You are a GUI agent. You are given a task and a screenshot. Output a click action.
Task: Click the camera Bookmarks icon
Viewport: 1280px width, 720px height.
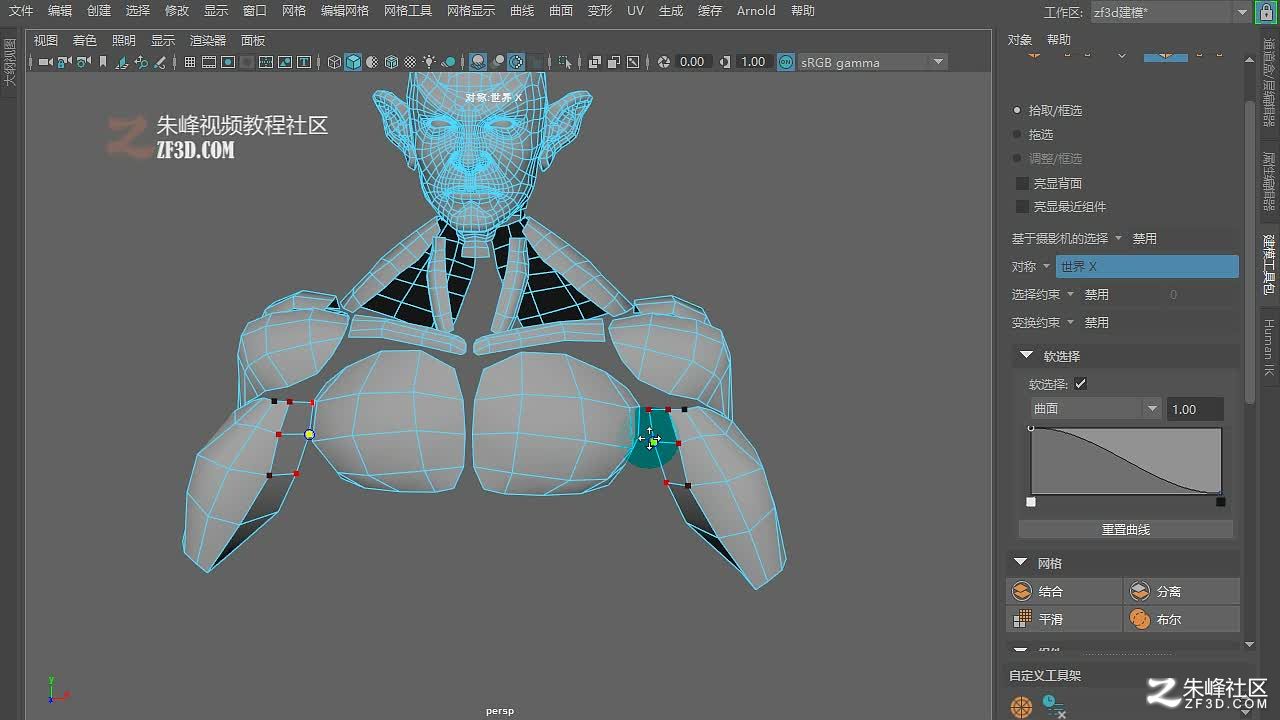tap(103, 62)
